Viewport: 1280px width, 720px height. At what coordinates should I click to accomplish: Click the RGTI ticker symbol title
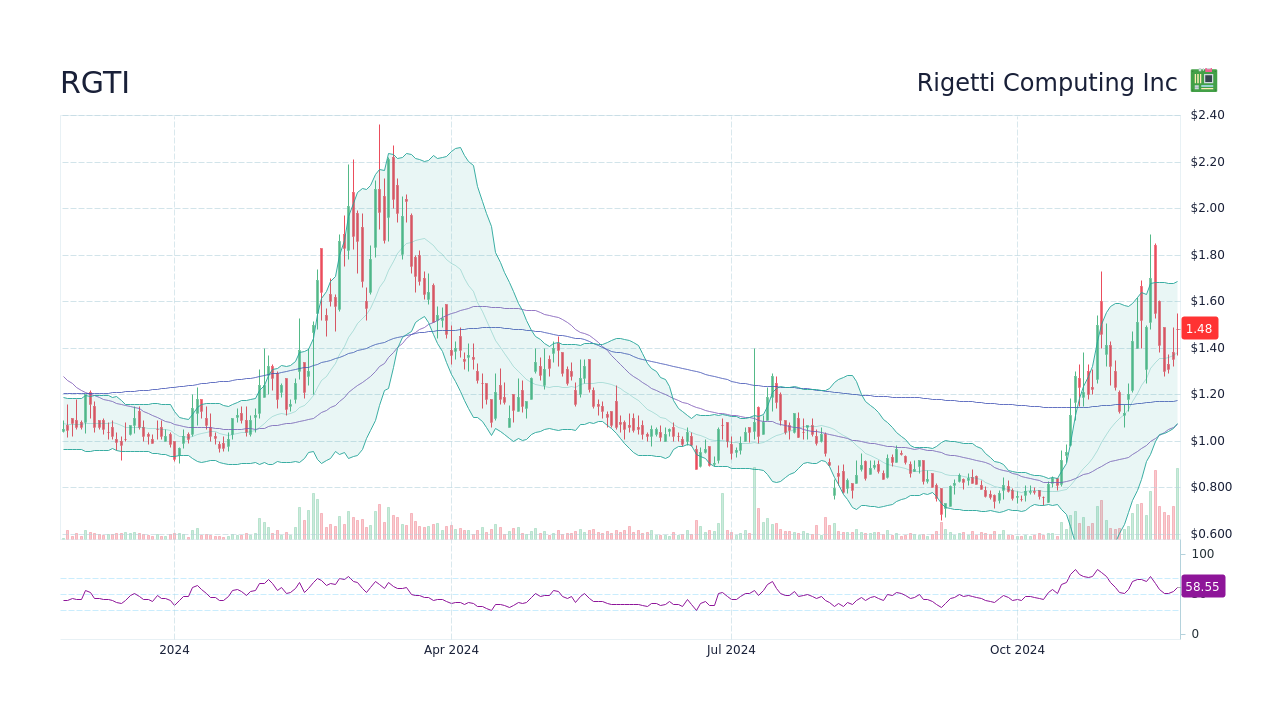[x=95, y=83]
